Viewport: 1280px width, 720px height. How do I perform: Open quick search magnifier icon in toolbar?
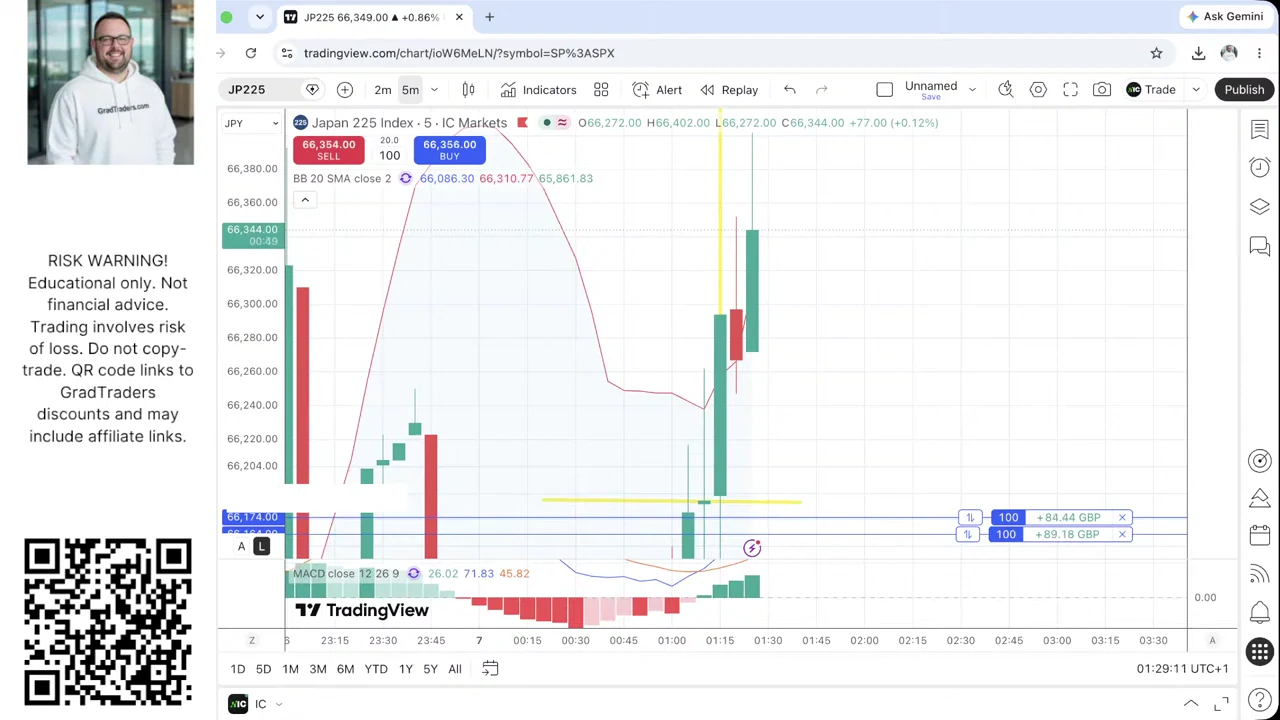click(x=1006, y=90)
